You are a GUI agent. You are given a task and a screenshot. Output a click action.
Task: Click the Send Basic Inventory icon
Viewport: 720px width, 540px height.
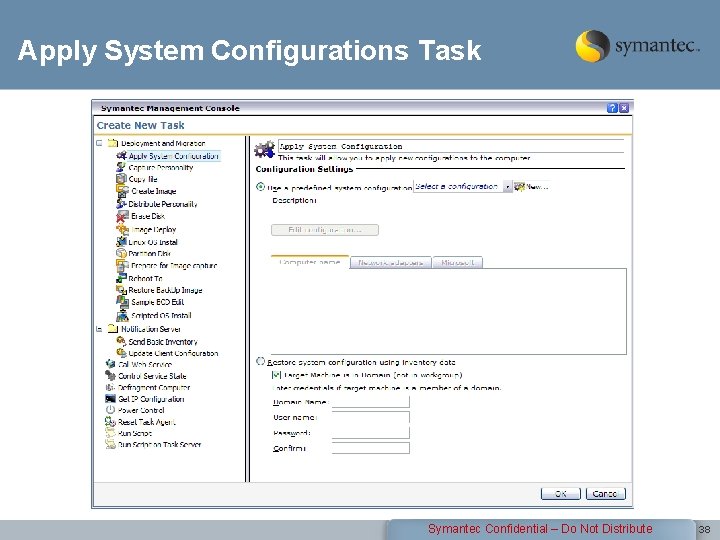click(121, 341)
